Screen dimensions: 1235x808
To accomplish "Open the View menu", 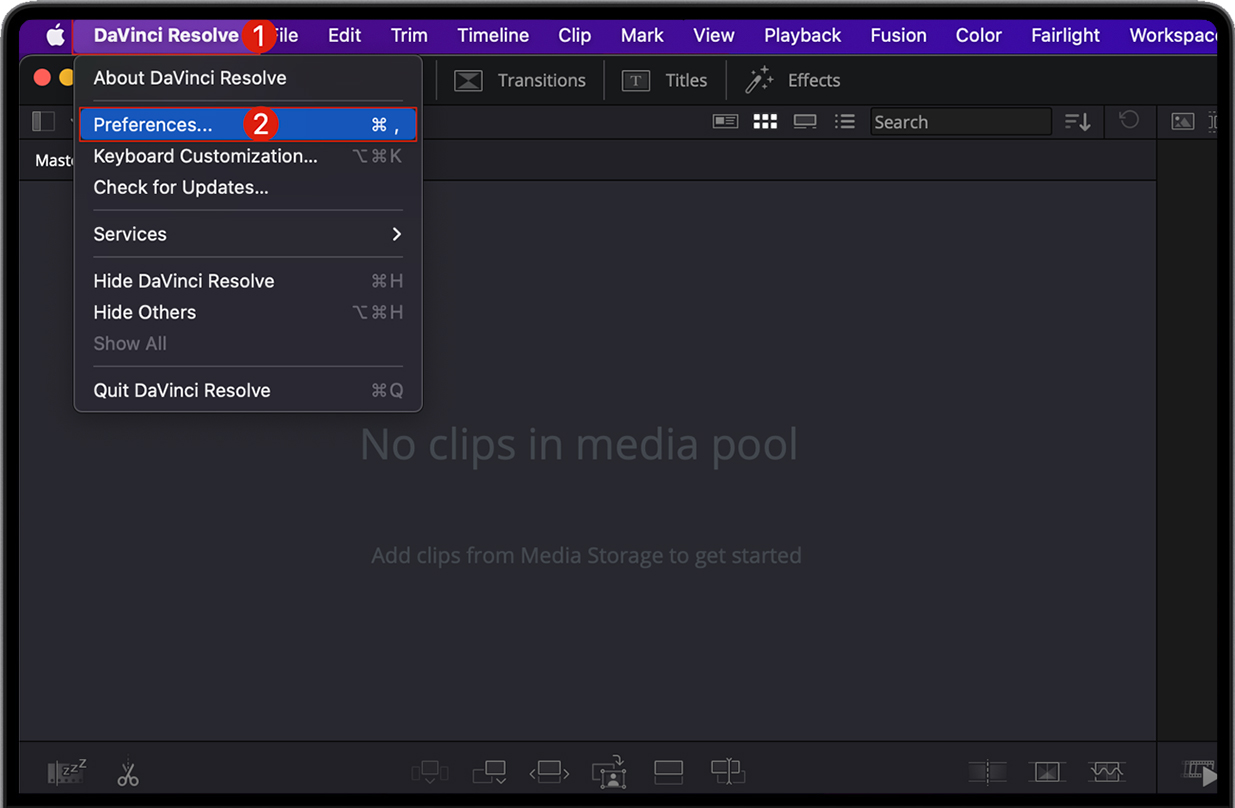I will (714, 36).
